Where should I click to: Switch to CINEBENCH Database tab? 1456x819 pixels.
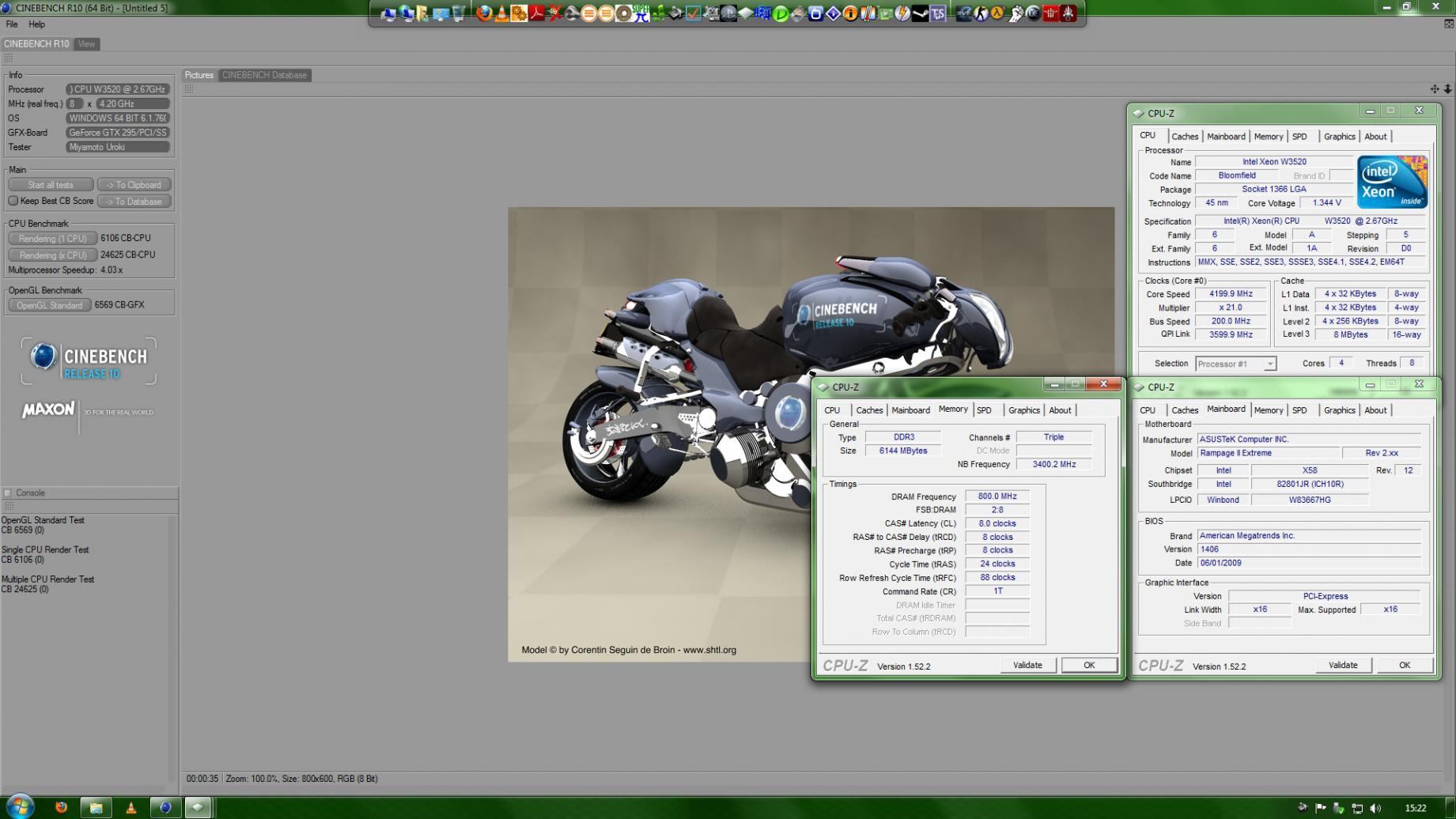click(264, 75)
